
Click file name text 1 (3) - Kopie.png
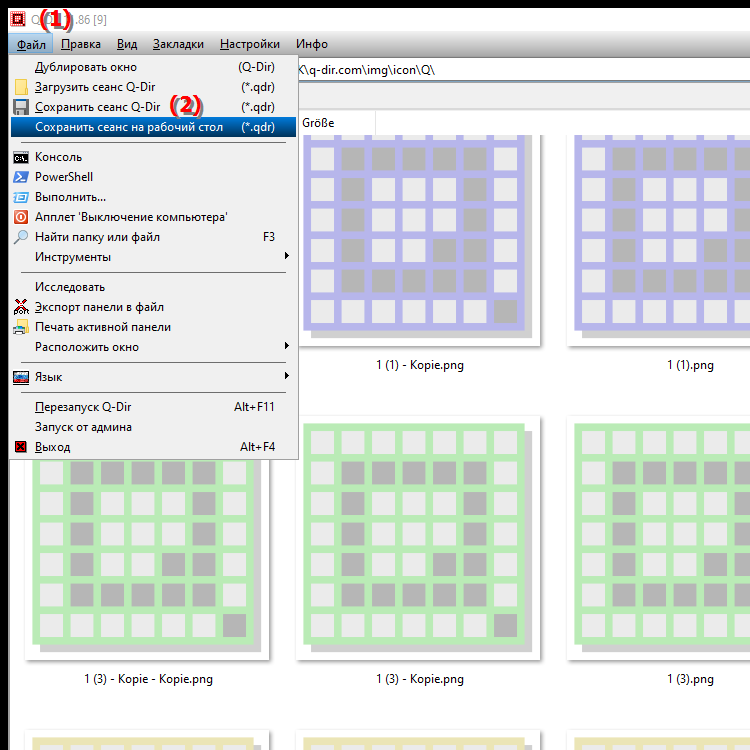point(420,679)
